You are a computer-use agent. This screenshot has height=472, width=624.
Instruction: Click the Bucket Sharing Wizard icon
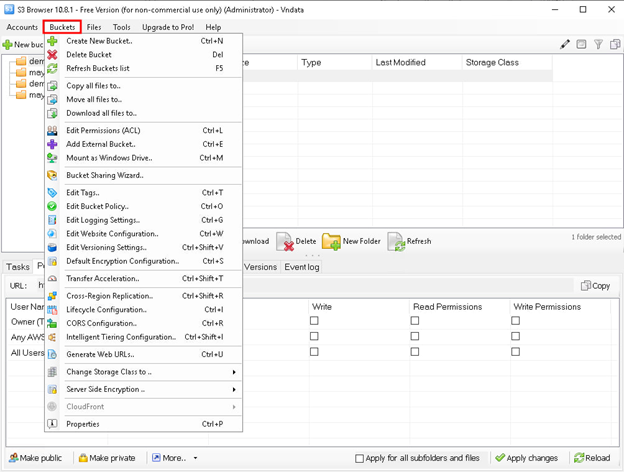(52, 175)
